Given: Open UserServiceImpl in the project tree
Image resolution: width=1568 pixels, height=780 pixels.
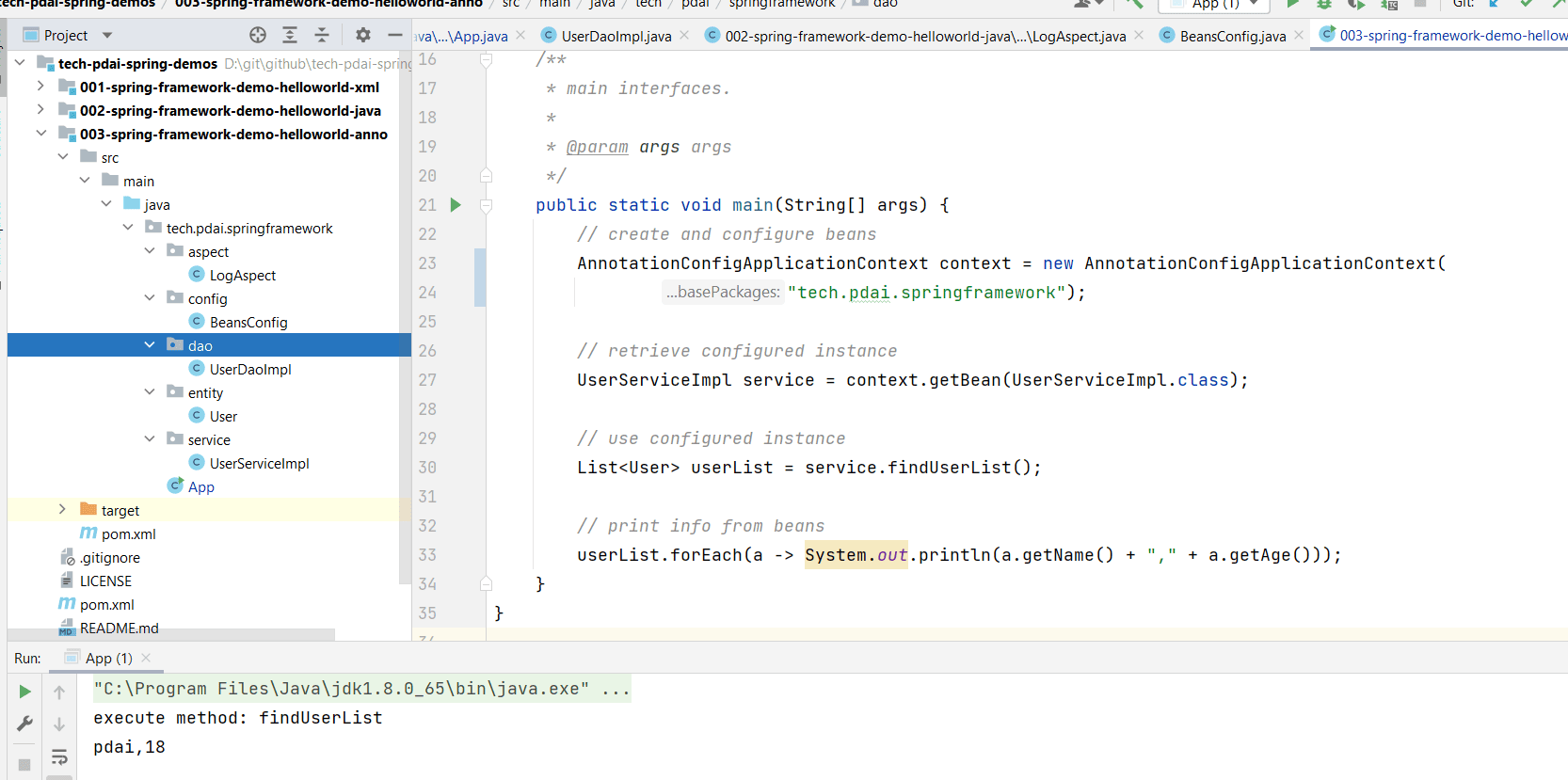Looking at the screenshot, I should [259, 463].
